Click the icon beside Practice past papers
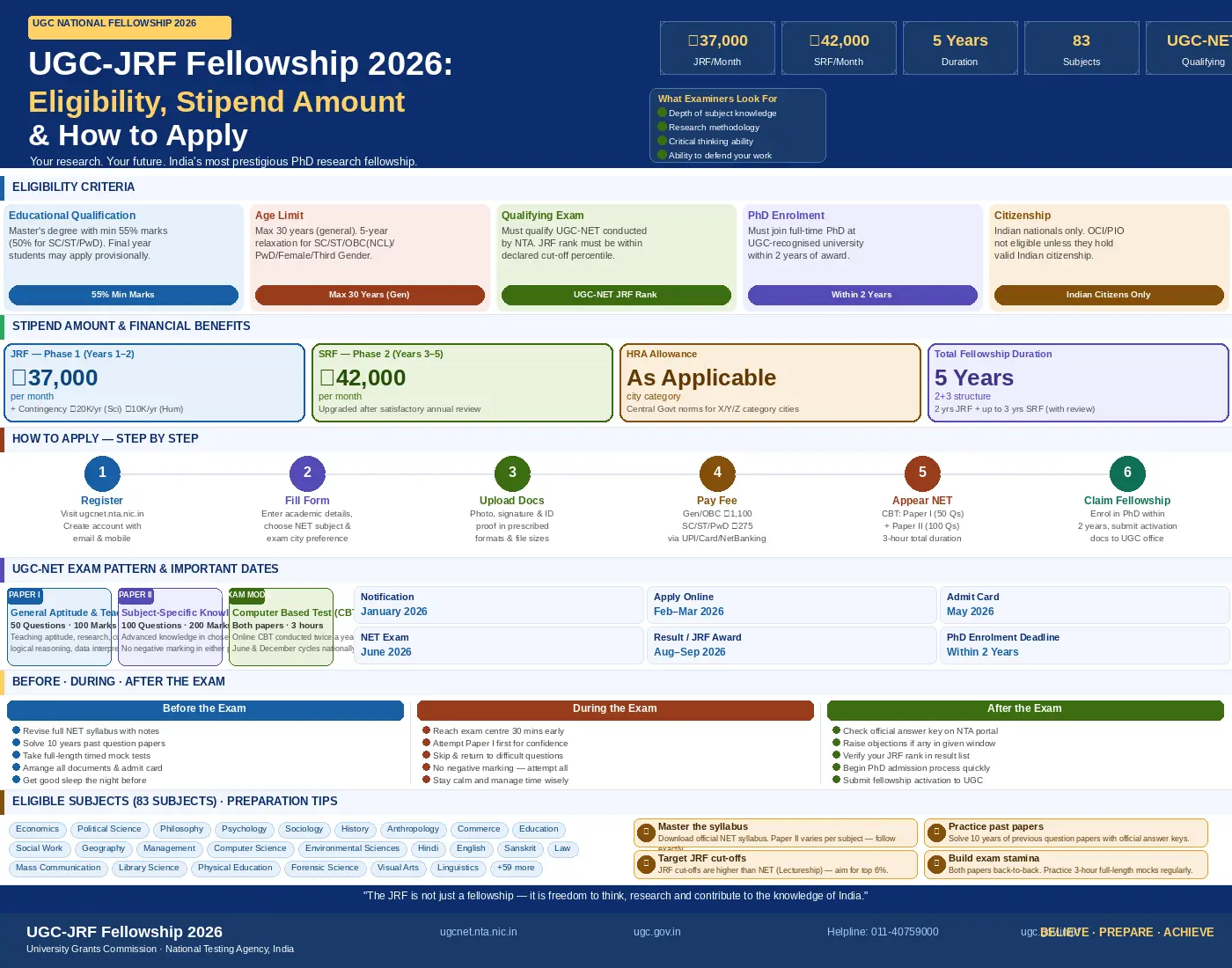The width and height of the screenshot is (1232, 968). click(x=936, y=832)
